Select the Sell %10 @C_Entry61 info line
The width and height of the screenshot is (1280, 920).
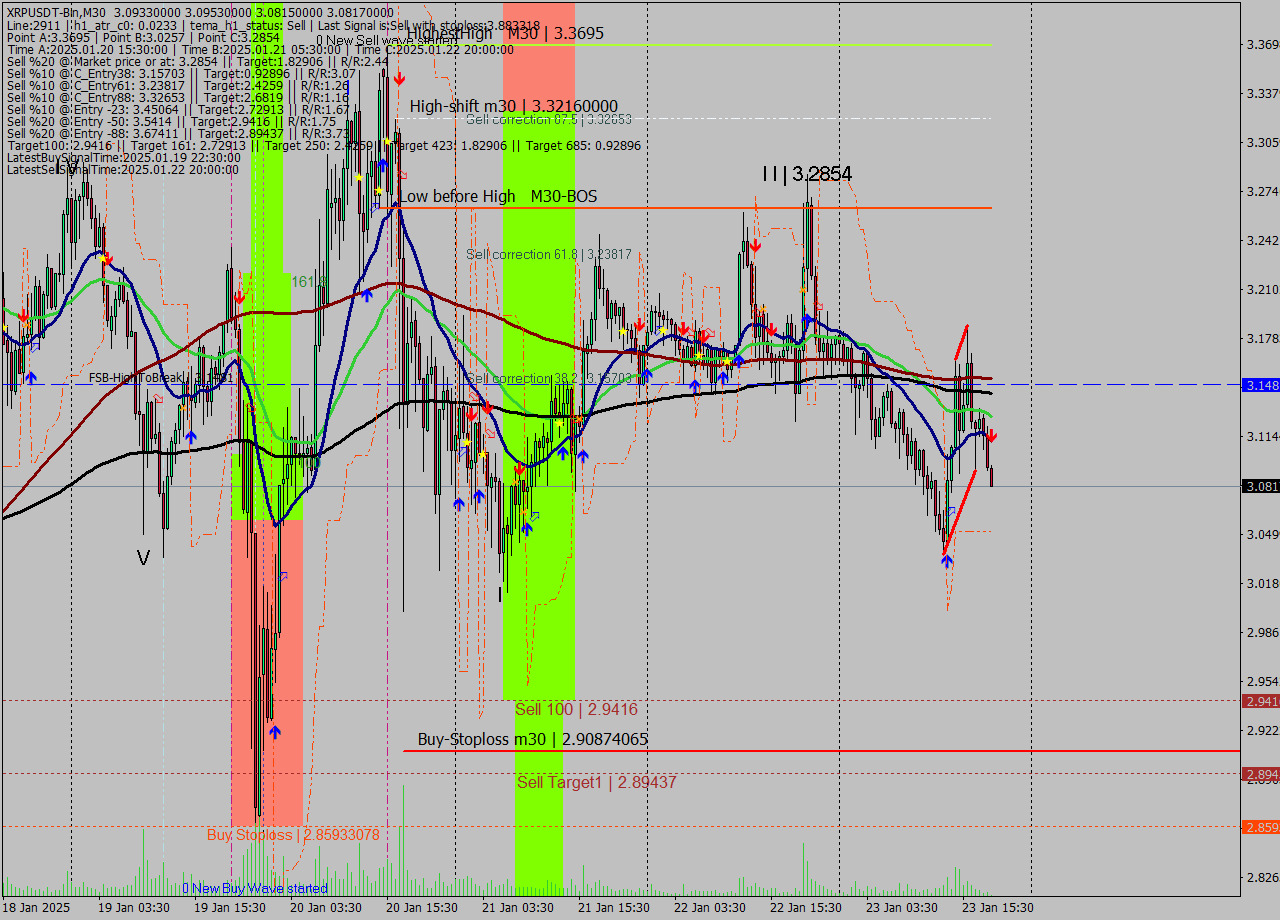(x=177, y=86)
